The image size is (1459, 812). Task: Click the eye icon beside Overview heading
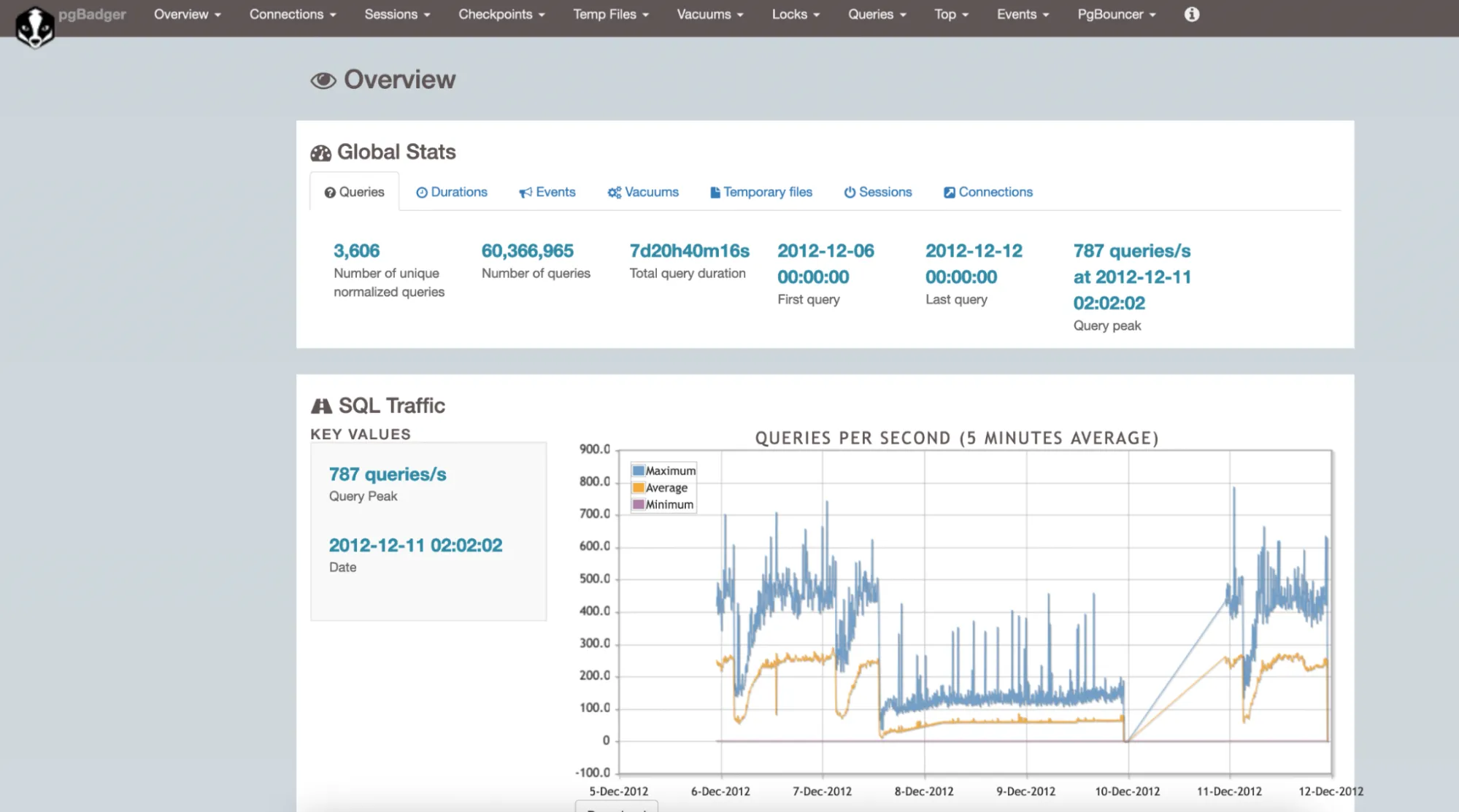pos(323,80)
